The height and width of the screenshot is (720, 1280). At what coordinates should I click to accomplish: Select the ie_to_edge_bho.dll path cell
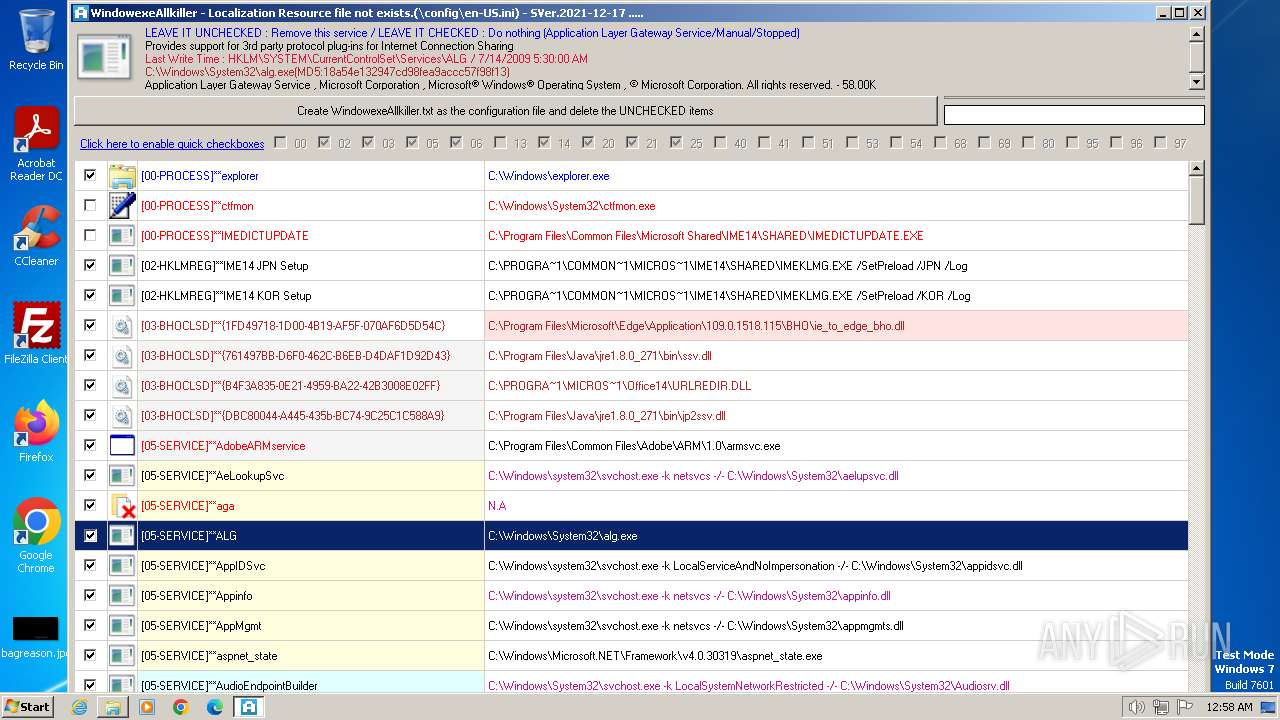pos(836,326)
